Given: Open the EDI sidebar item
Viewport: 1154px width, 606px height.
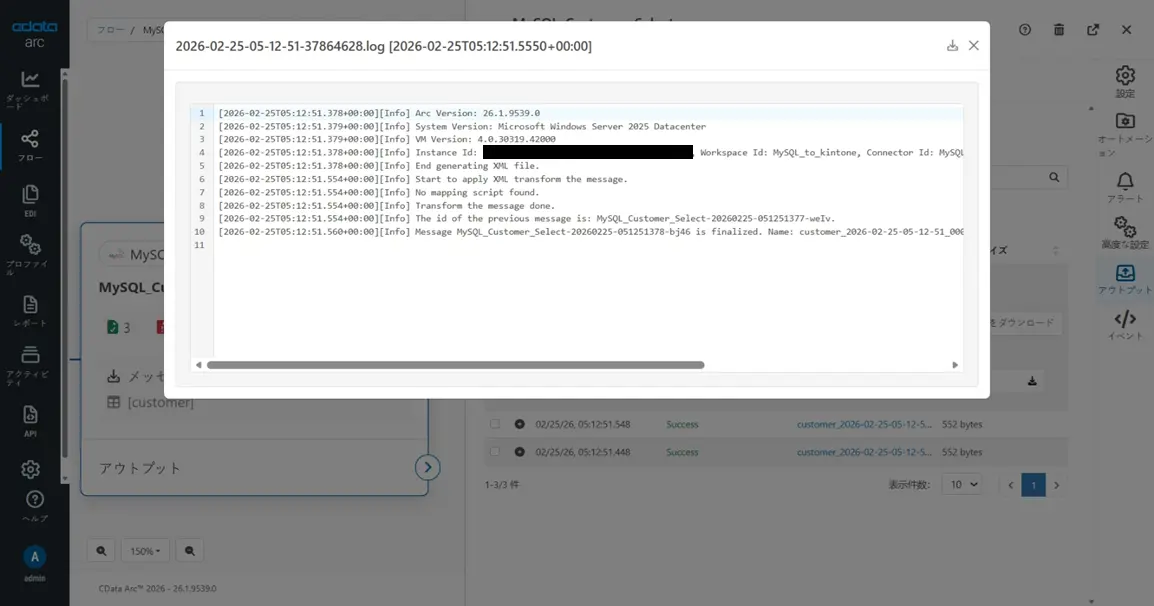Looking at the screenshot, I should pyautogui.click(x=30, y=201).
